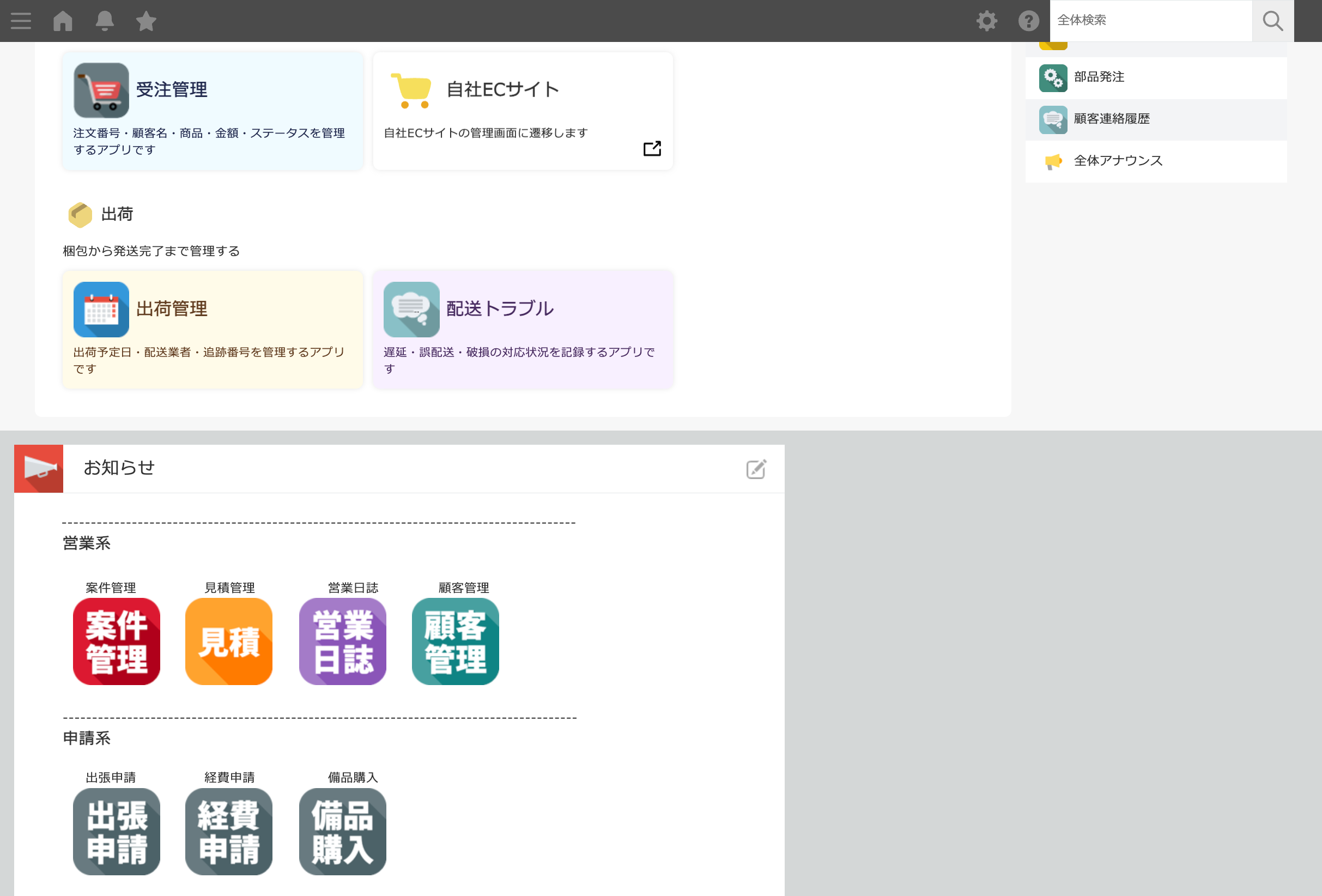Open the purple 営業日誌 tile
Viewport: 1322px width, 896px height.
click(342, 641)
